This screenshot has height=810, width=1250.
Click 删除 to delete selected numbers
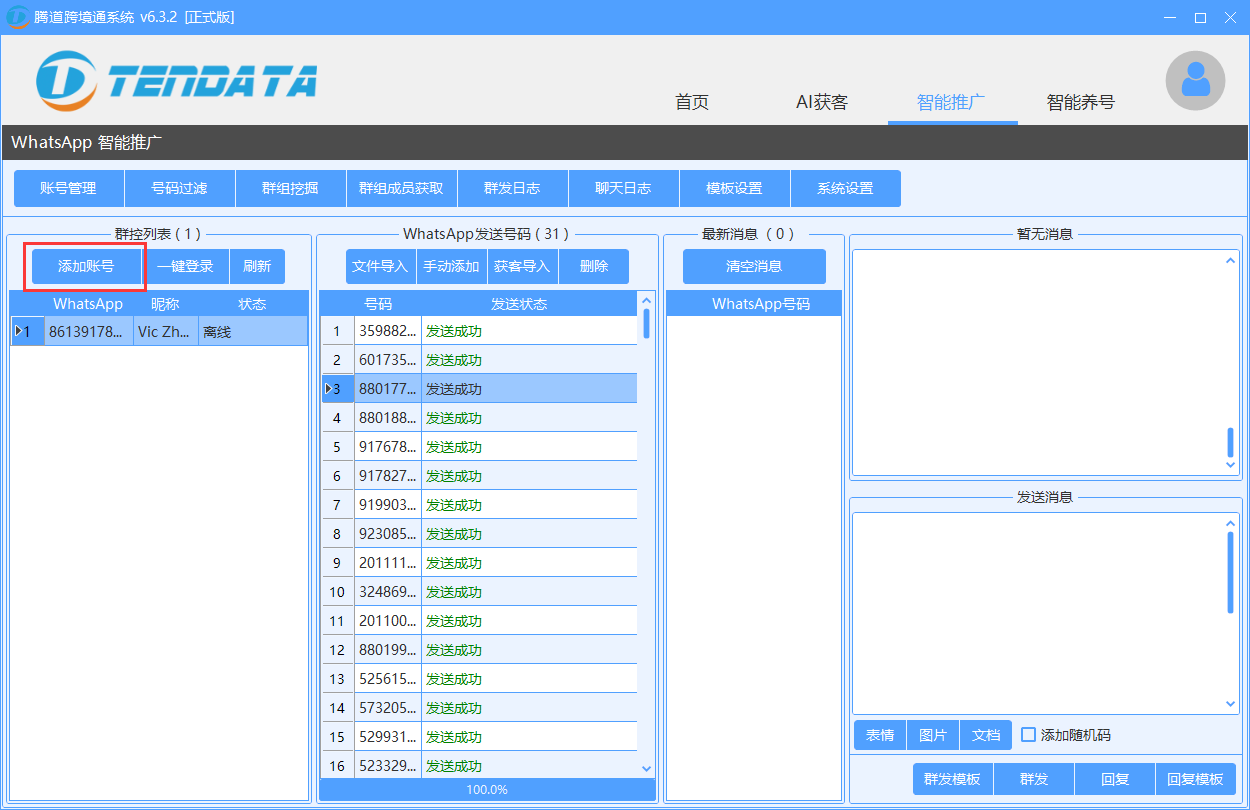tap(593, 266)
